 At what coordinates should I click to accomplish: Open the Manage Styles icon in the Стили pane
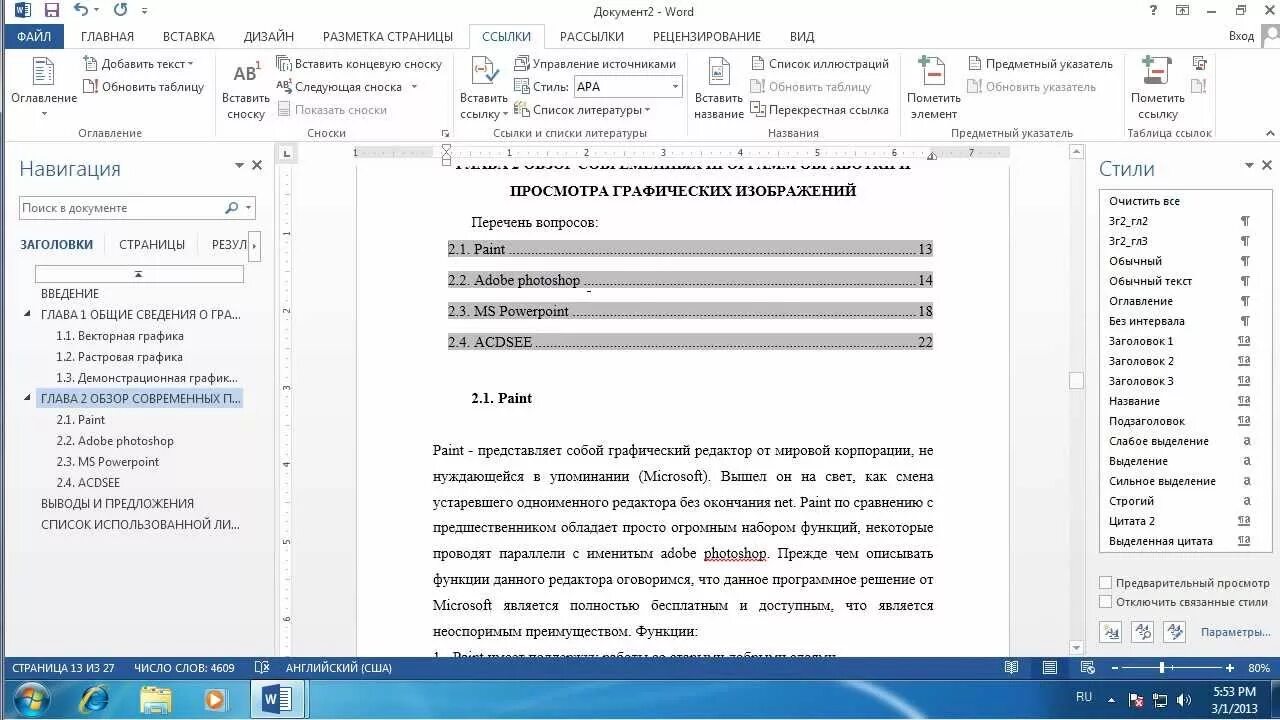pyautogui.click(x=1174, y=632)
